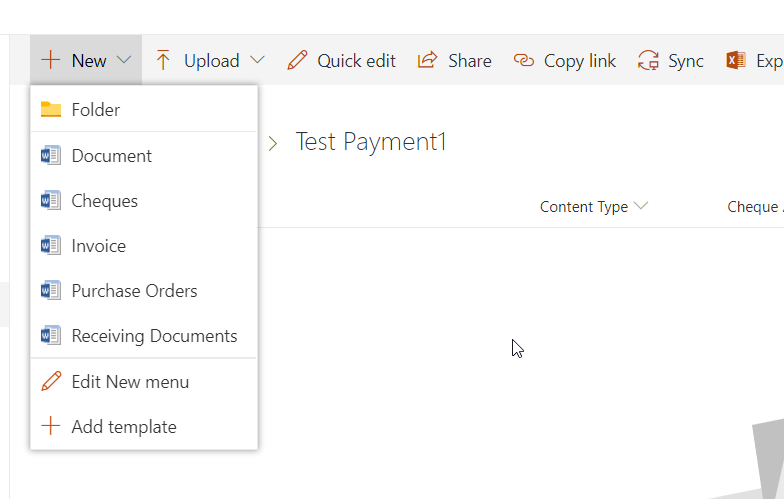Click Word icon next to Purchase Orders
The width and height of the screenshot is (784, 499).
click(x=50, y=290)
